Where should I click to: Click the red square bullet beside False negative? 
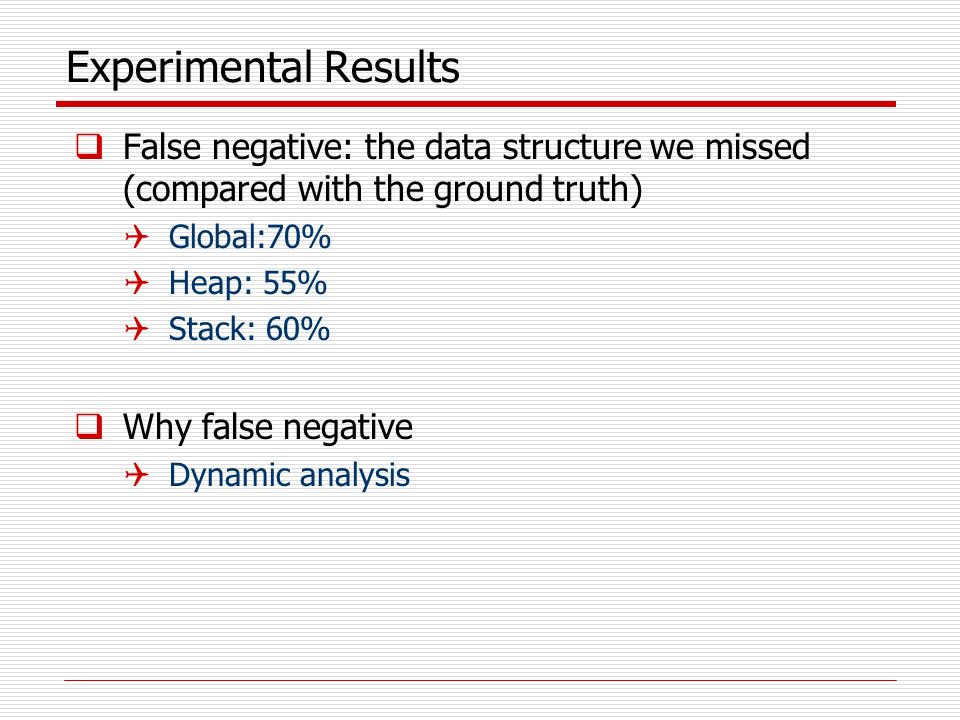89,146
